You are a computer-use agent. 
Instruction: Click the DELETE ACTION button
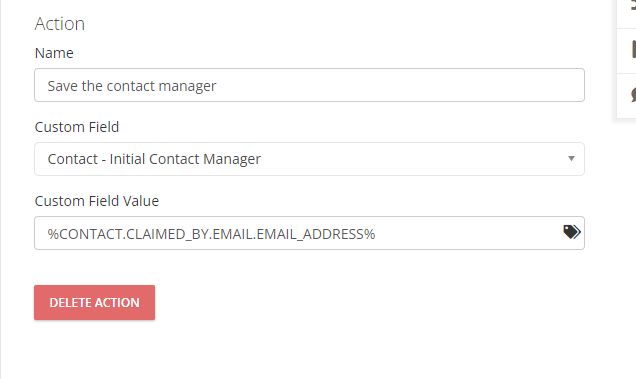(x=95, y=302)
